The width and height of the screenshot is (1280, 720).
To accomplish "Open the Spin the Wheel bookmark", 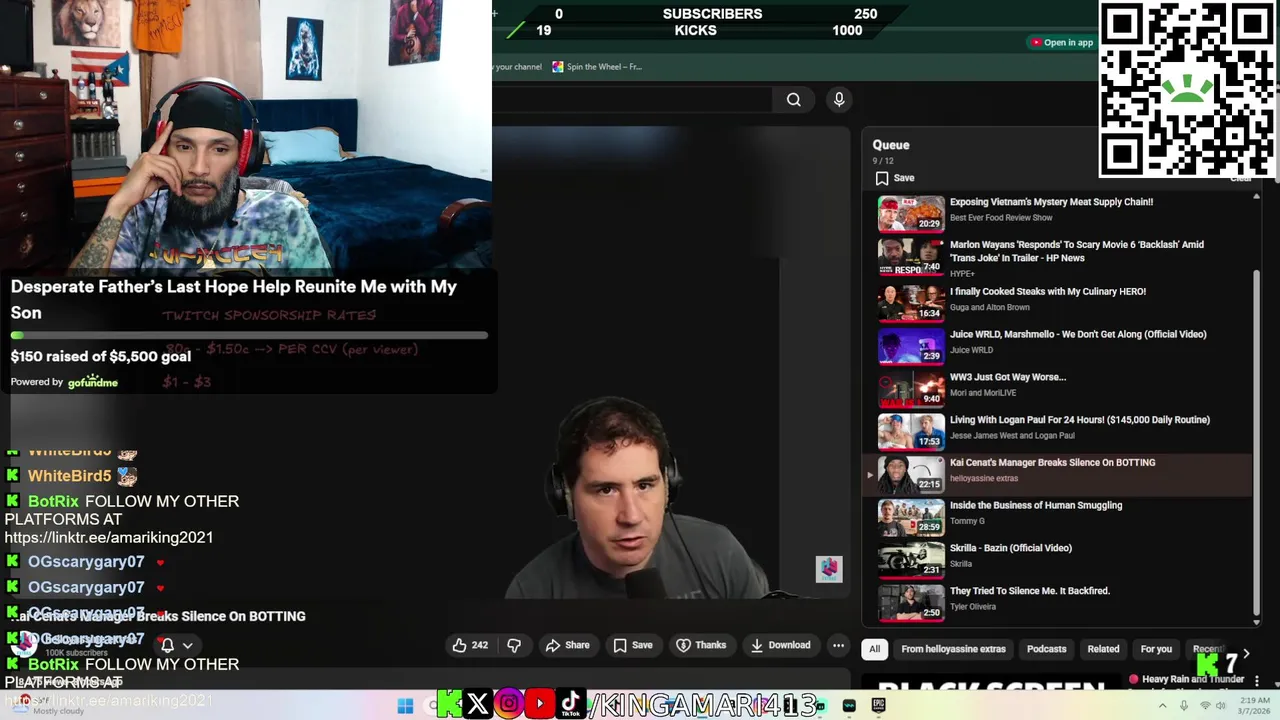I will coord(596,67).
